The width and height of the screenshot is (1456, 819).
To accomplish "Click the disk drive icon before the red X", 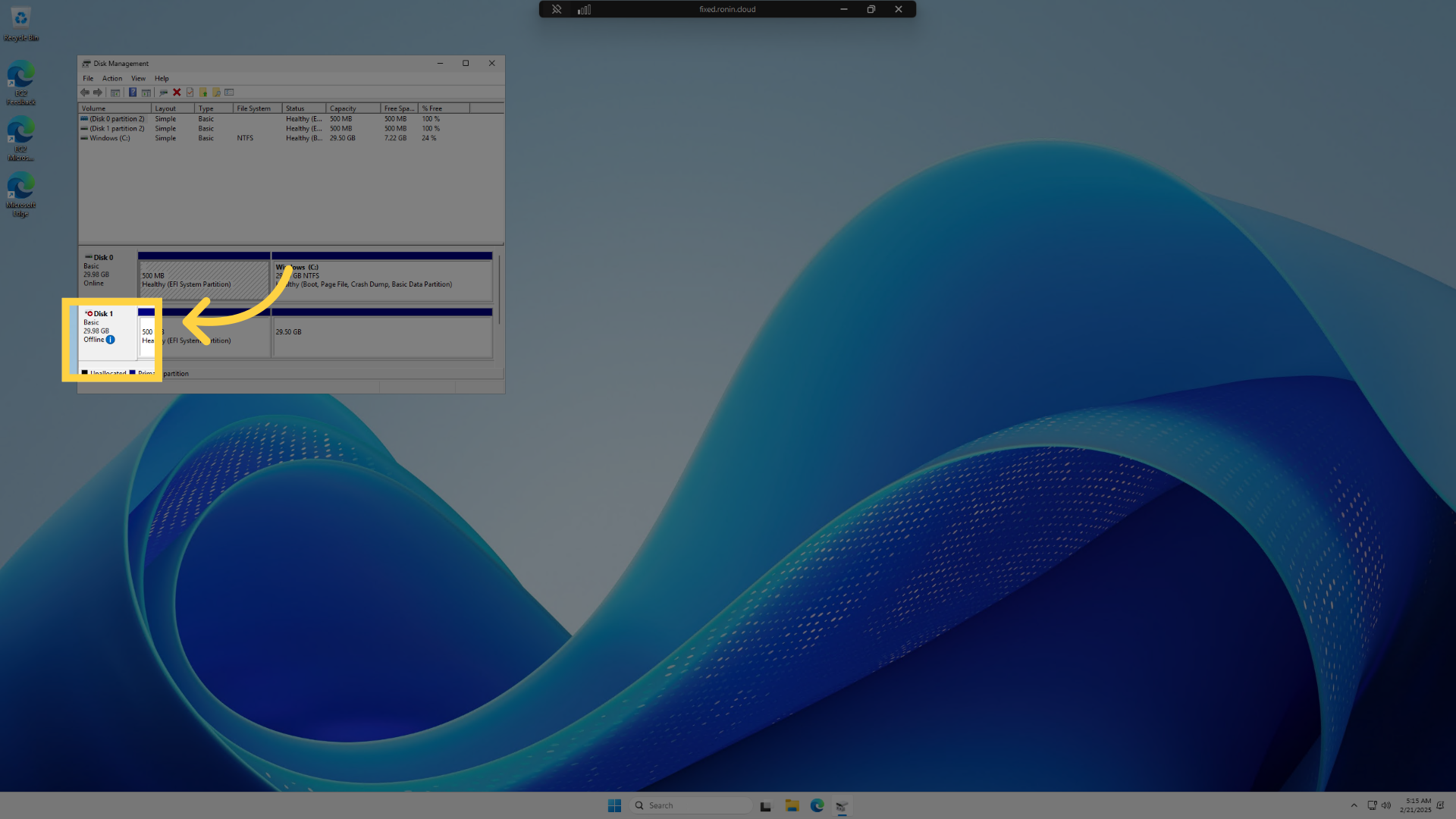I will pos(163,93).
